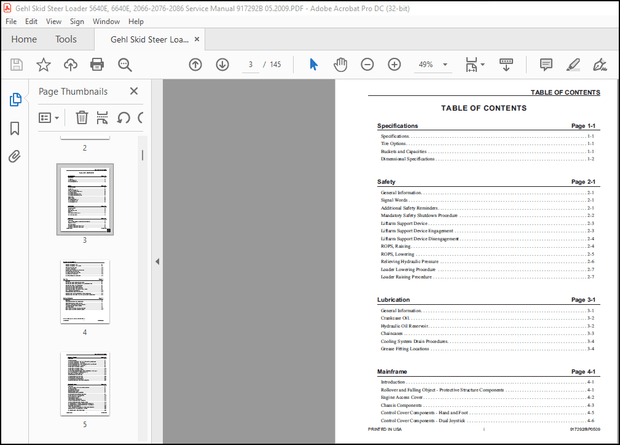
Task: Click the page number input field
Action: (x=251, y=64)
